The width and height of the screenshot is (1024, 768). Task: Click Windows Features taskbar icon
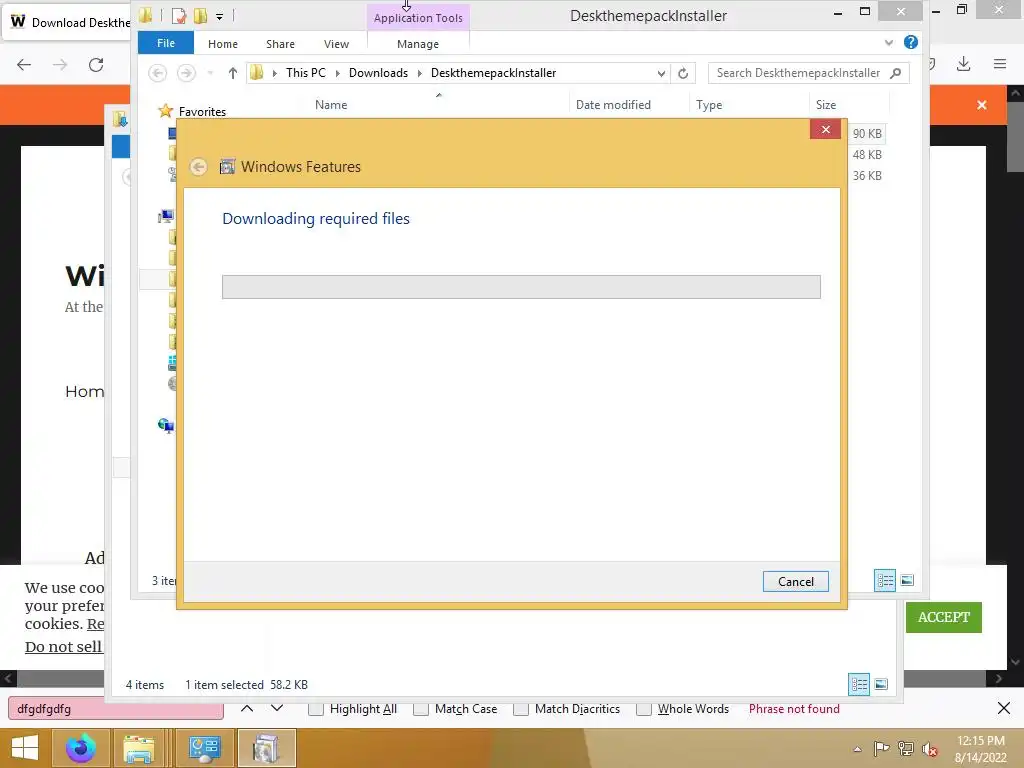266,748
